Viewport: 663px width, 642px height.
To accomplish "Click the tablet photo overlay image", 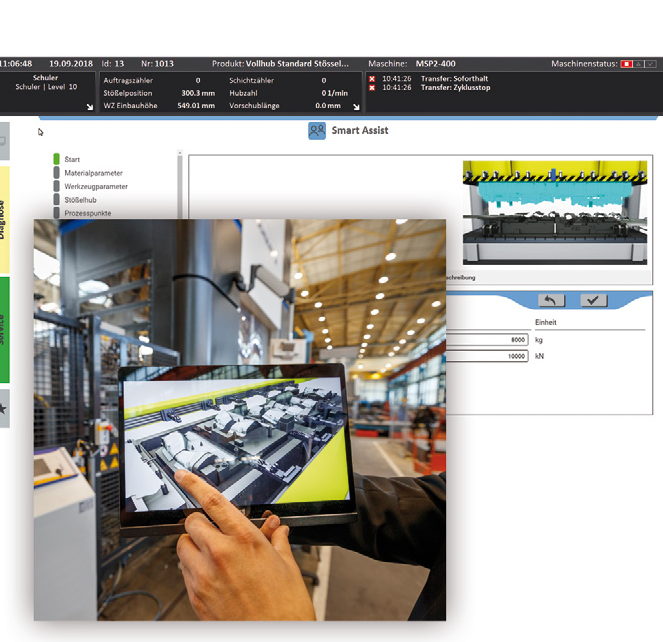I will (240, 420).
